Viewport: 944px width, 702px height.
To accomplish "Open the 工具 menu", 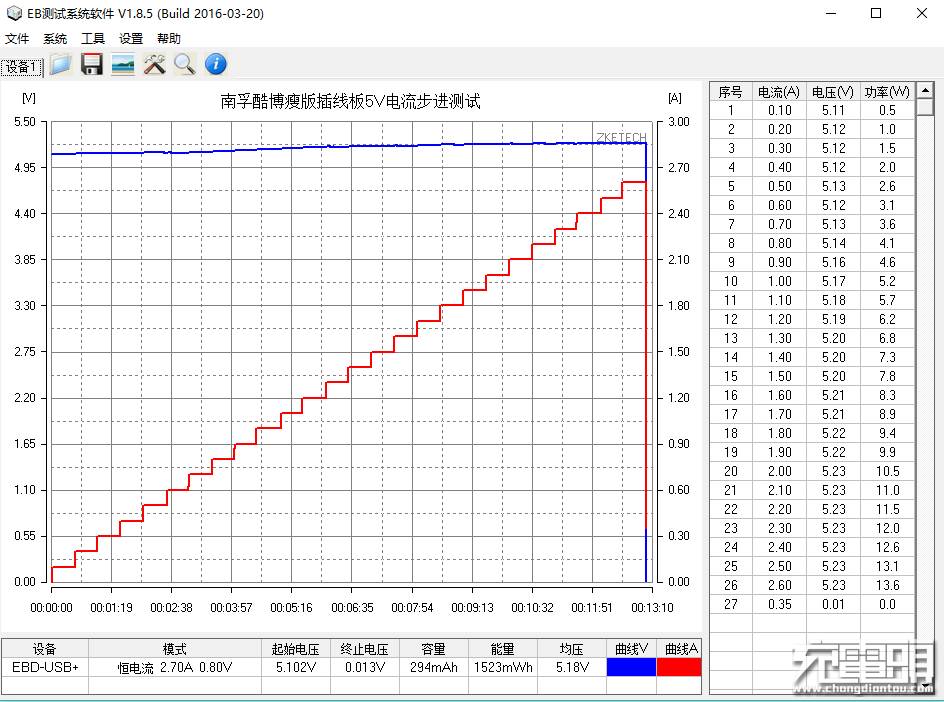I will (93, 39).
